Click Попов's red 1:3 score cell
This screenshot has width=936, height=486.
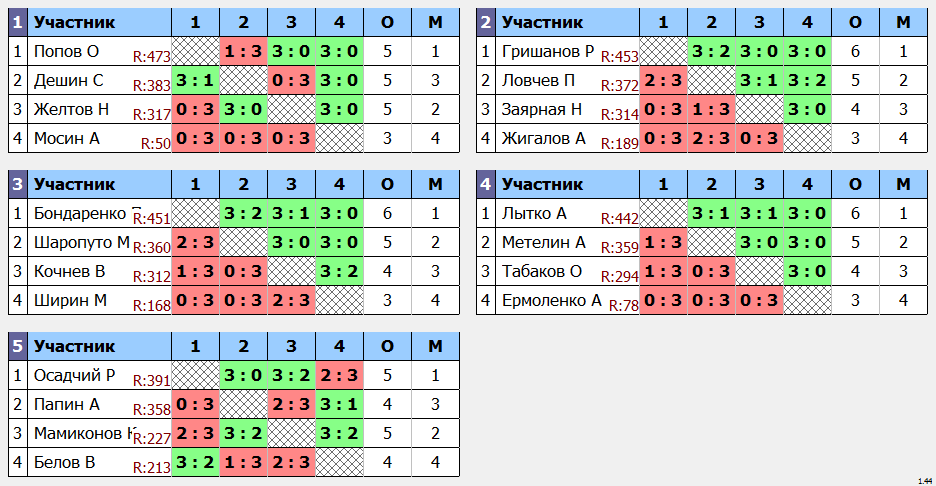244,51
